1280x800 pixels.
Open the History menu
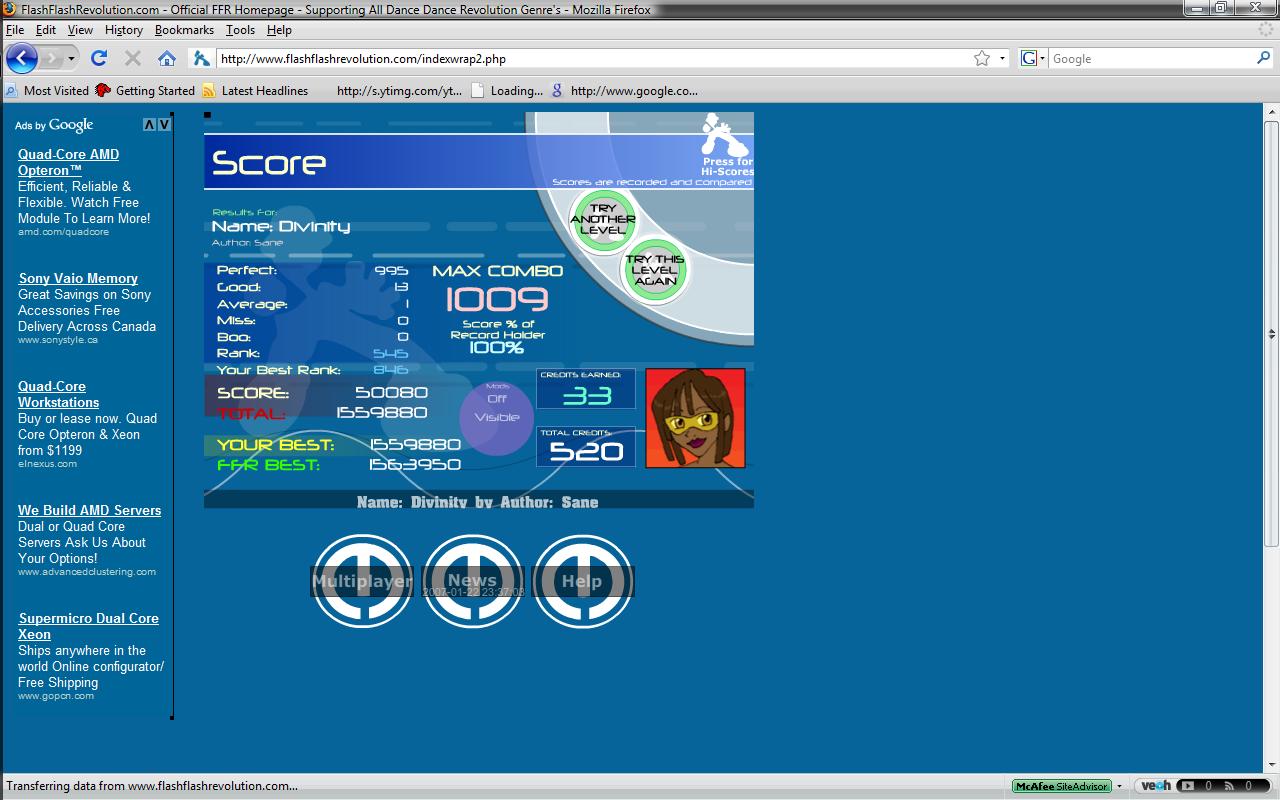coord(124,30)
